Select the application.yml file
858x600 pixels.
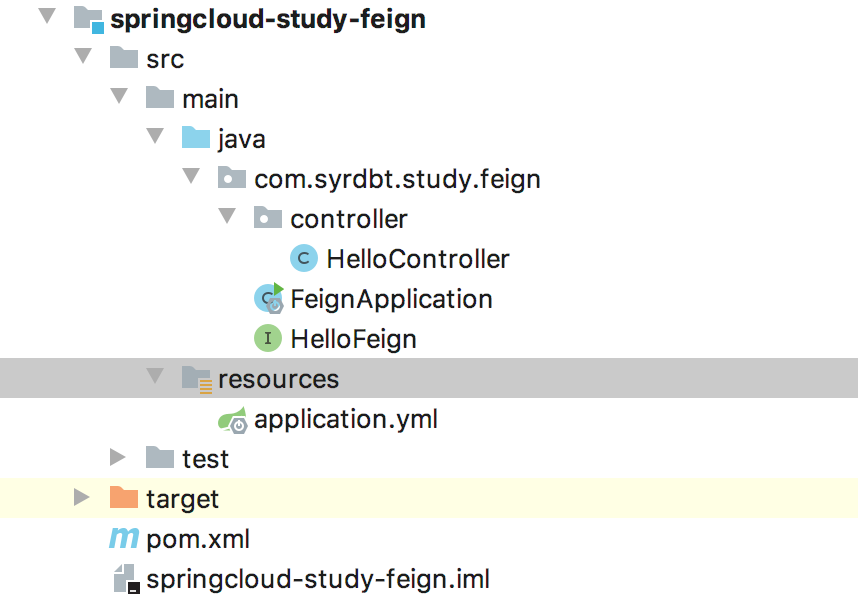click(347, 419)
